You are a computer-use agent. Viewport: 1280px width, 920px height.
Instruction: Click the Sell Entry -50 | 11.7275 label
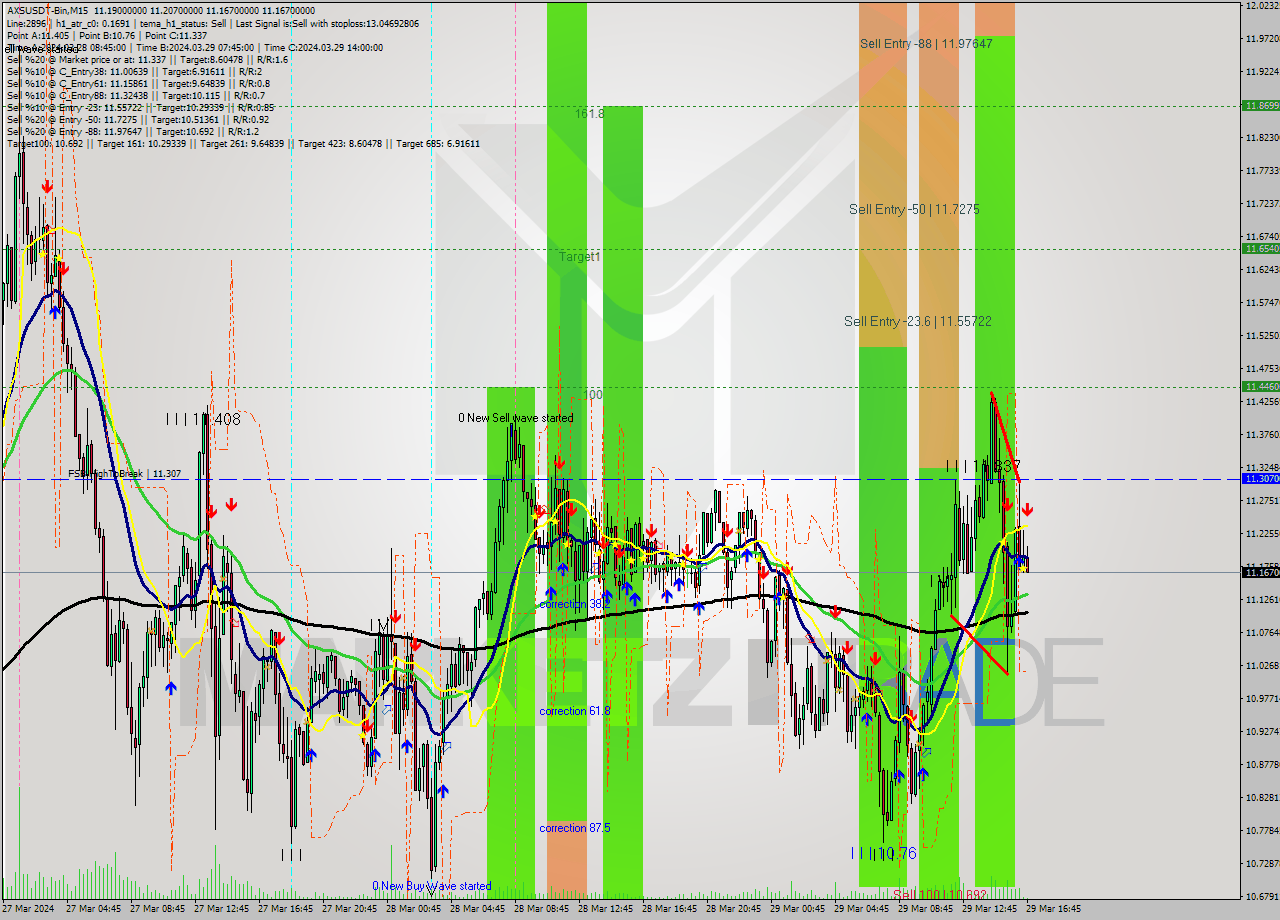pos(914,209)
